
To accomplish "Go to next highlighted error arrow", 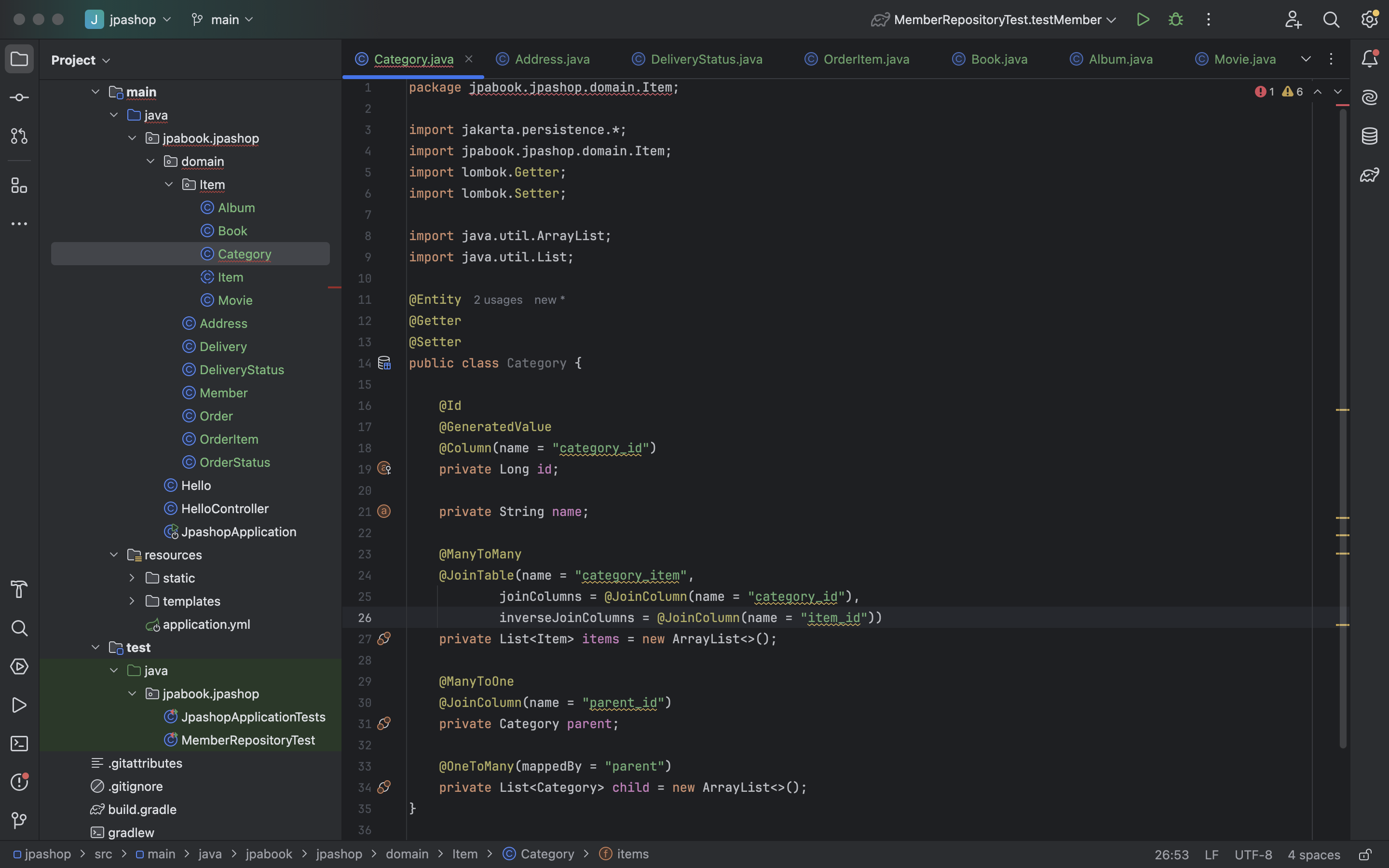I will pos(1338,92).
